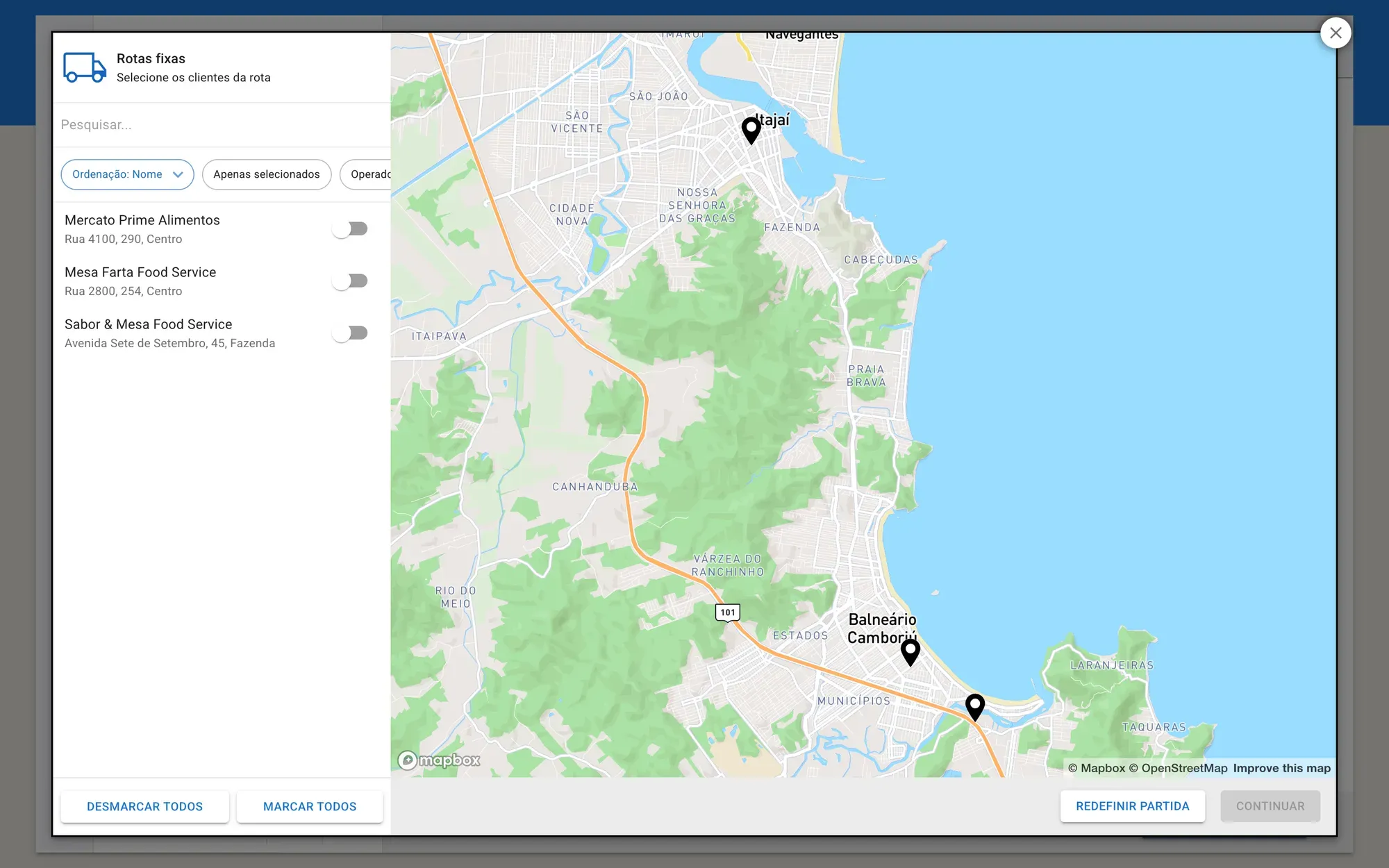Click REDEFINIR PARTIDA button

1133,806
